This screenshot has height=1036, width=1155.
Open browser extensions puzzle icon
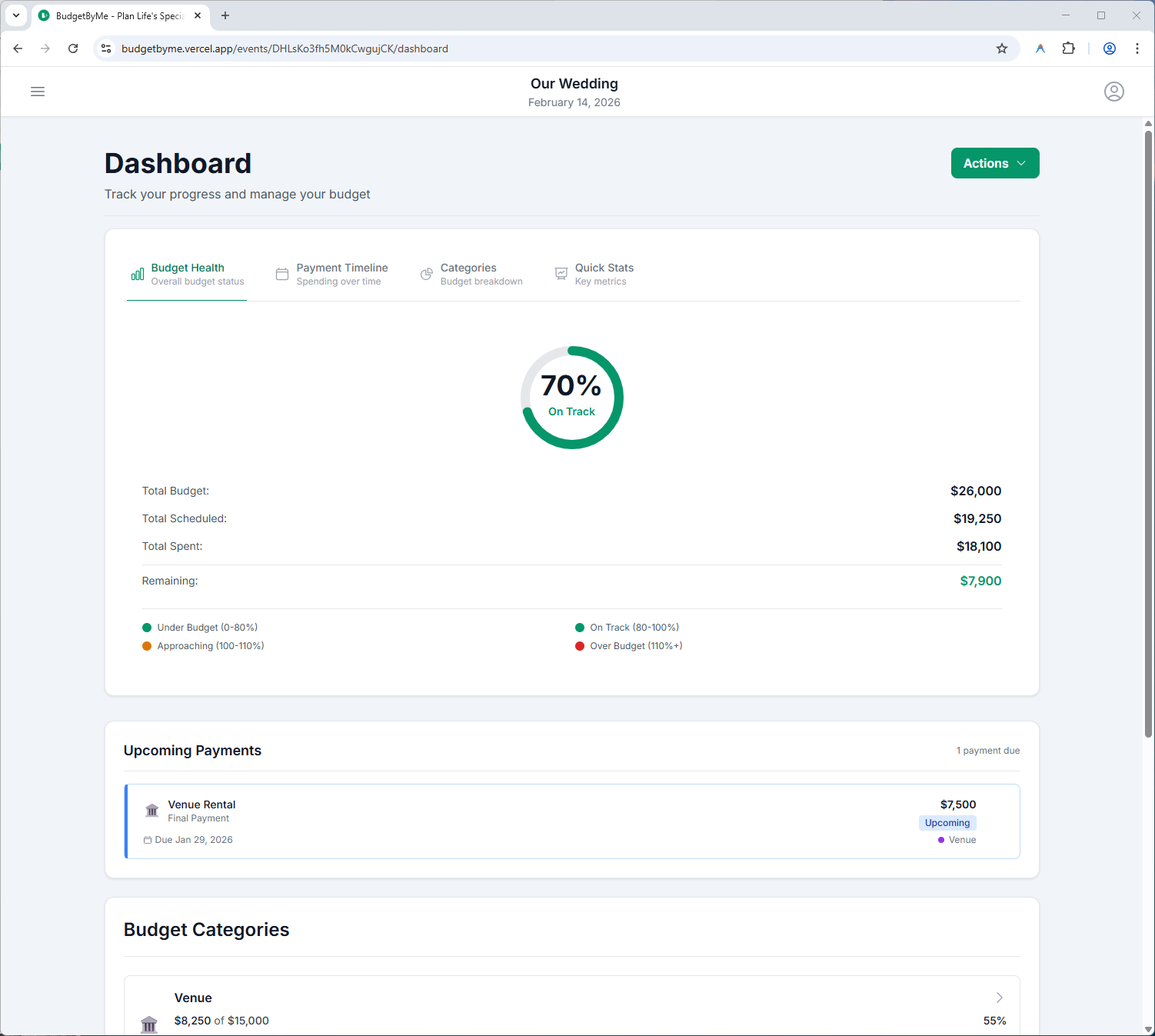(1068, 48)
